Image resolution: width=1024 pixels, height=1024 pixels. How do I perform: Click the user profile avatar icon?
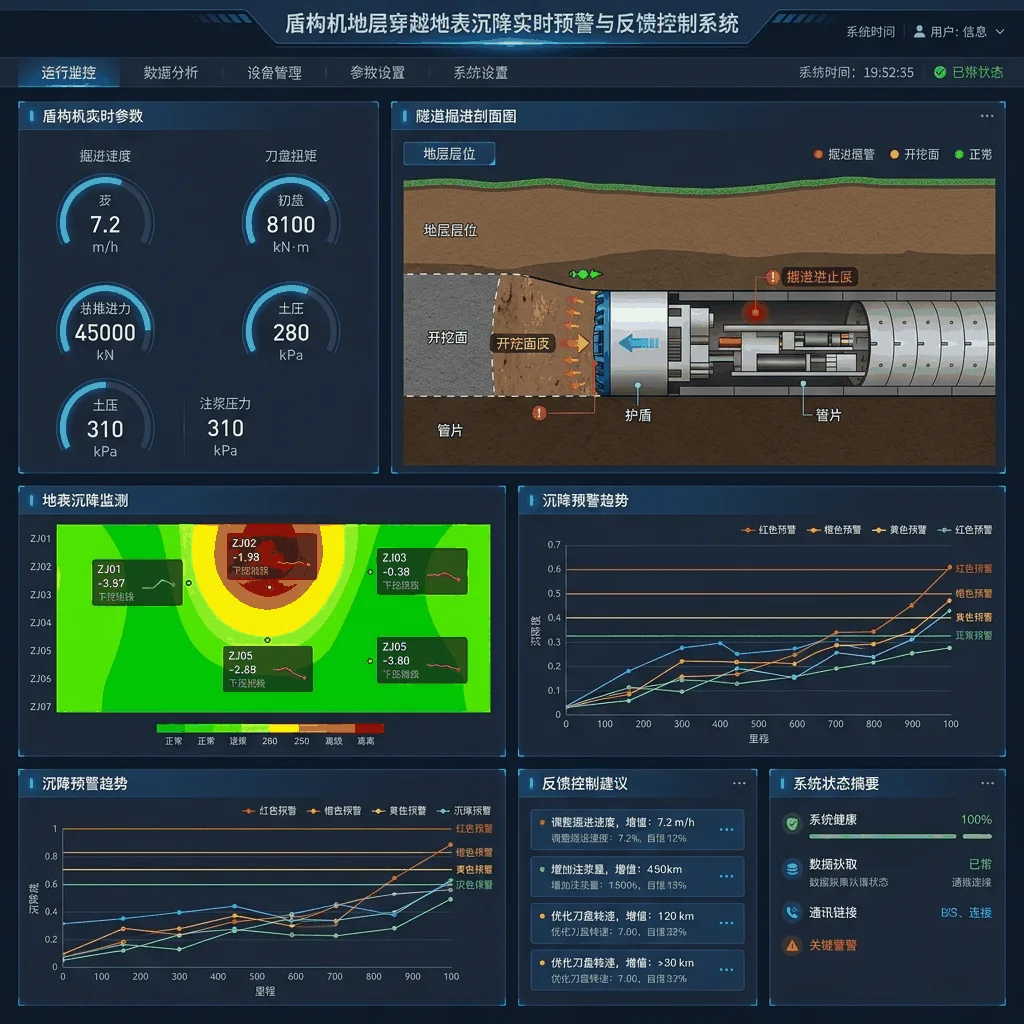[x=919, y=31]
